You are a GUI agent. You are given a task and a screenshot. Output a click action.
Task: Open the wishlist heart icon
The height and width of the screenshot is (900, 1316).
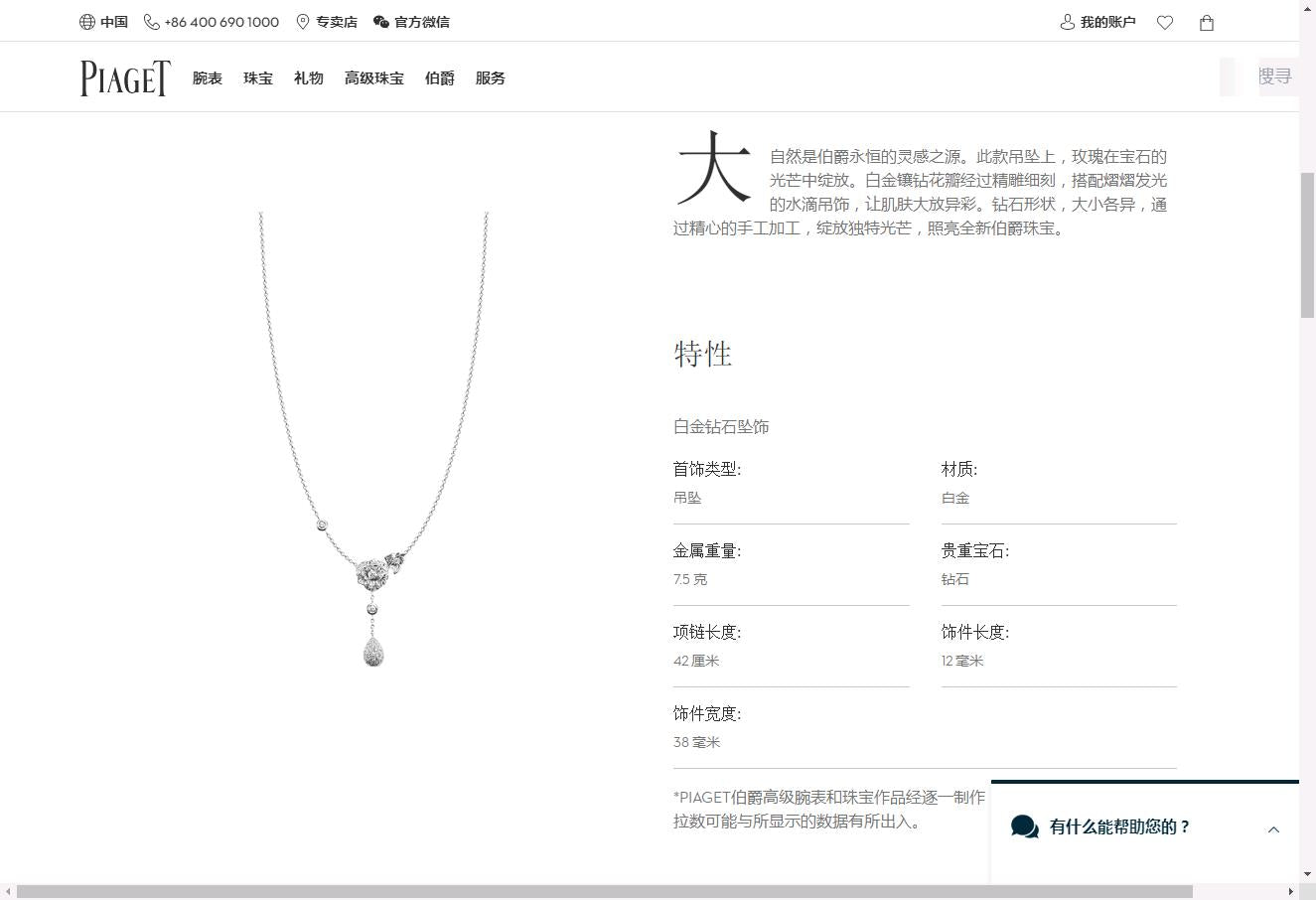click(1165, 23)
